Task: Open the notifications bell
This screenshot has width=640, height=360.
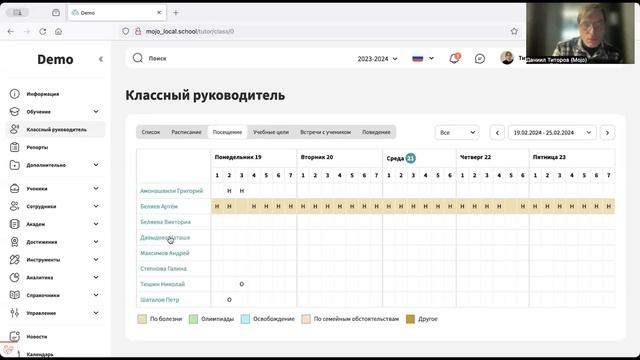Action: (454, 58)
